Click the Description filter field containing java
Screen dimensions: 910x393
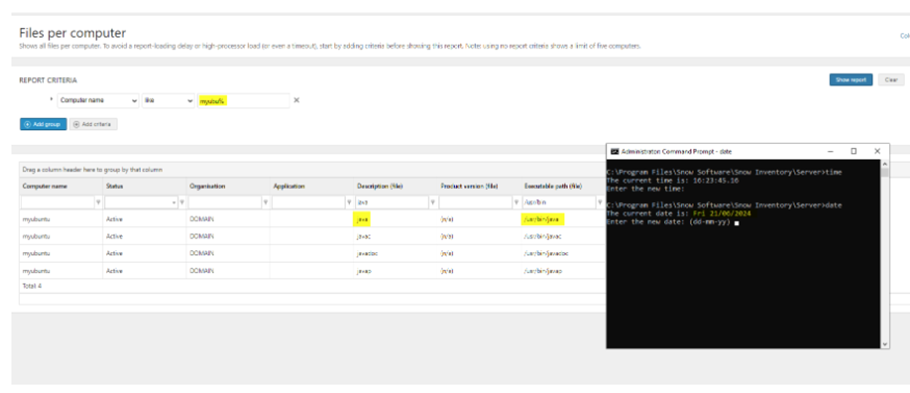[392, 203]
